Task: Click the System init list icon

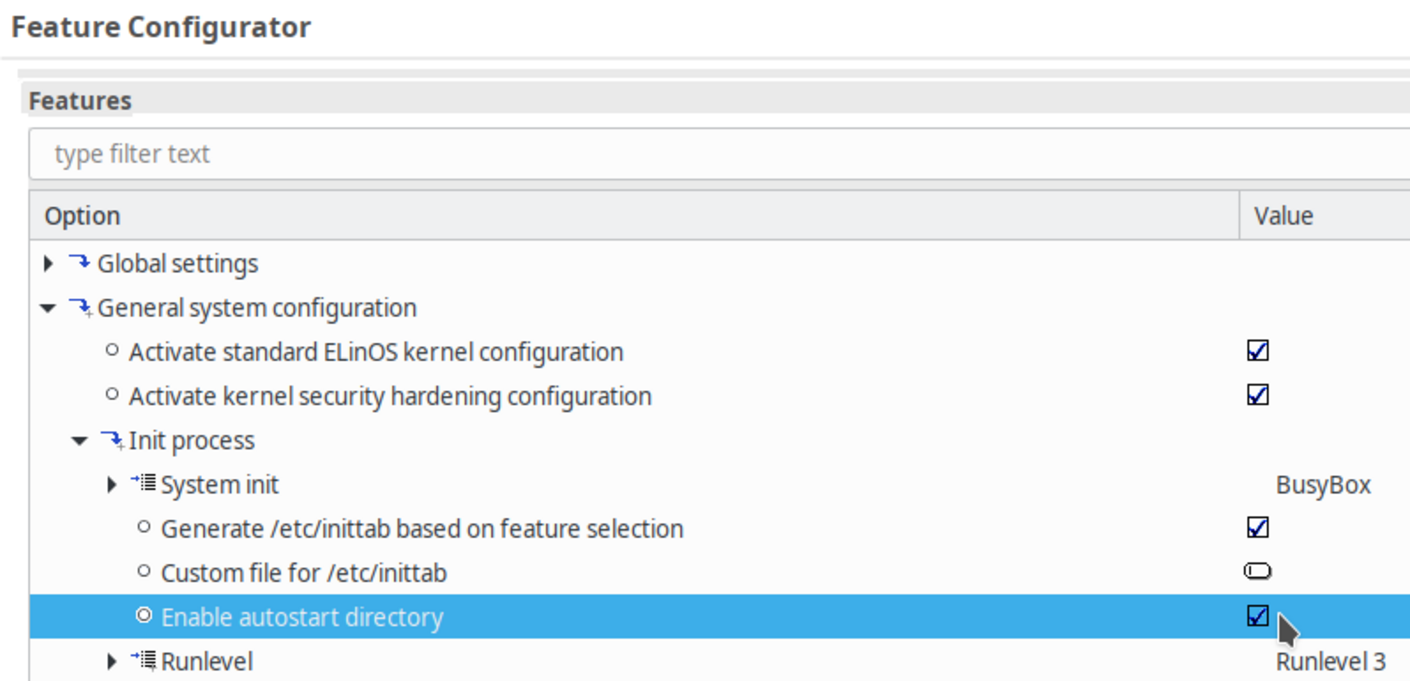Action: (x=144, y=484)
